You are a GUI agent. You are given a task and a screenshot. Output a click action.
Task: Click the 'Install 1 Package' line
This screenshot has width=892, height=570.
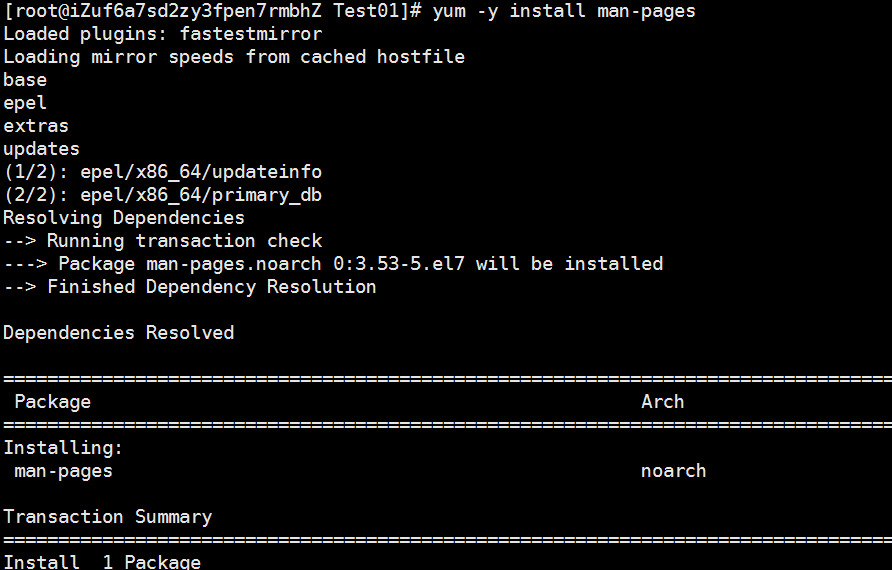(x=102, y=562)
